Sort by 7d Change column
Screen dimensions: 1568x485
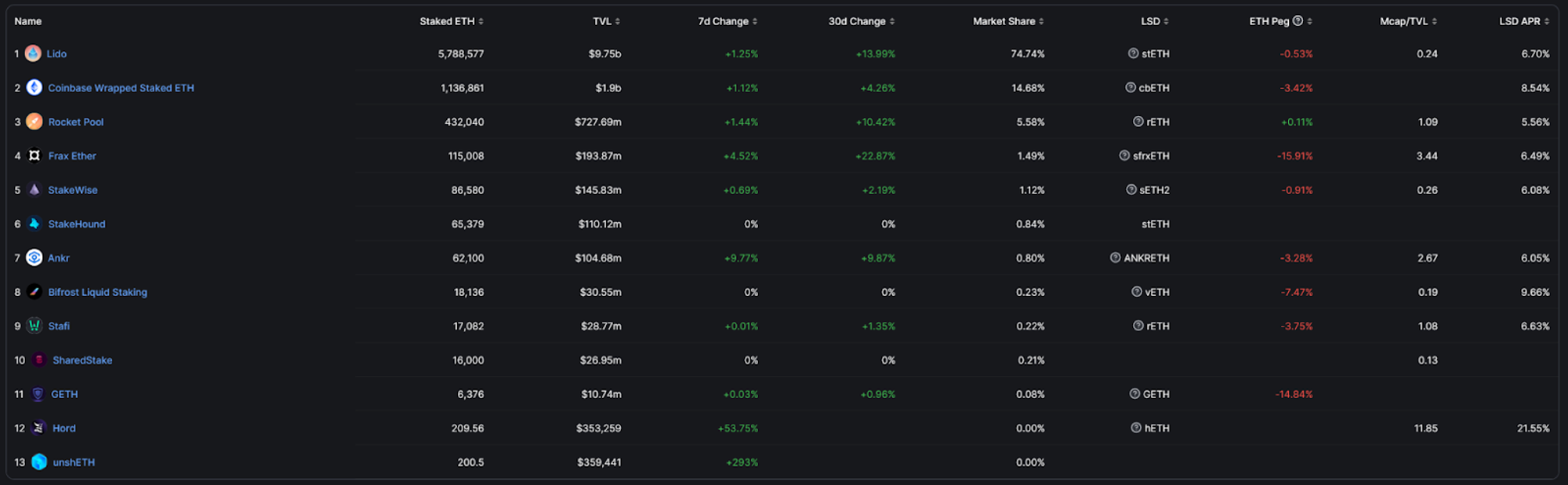[727, 21]
